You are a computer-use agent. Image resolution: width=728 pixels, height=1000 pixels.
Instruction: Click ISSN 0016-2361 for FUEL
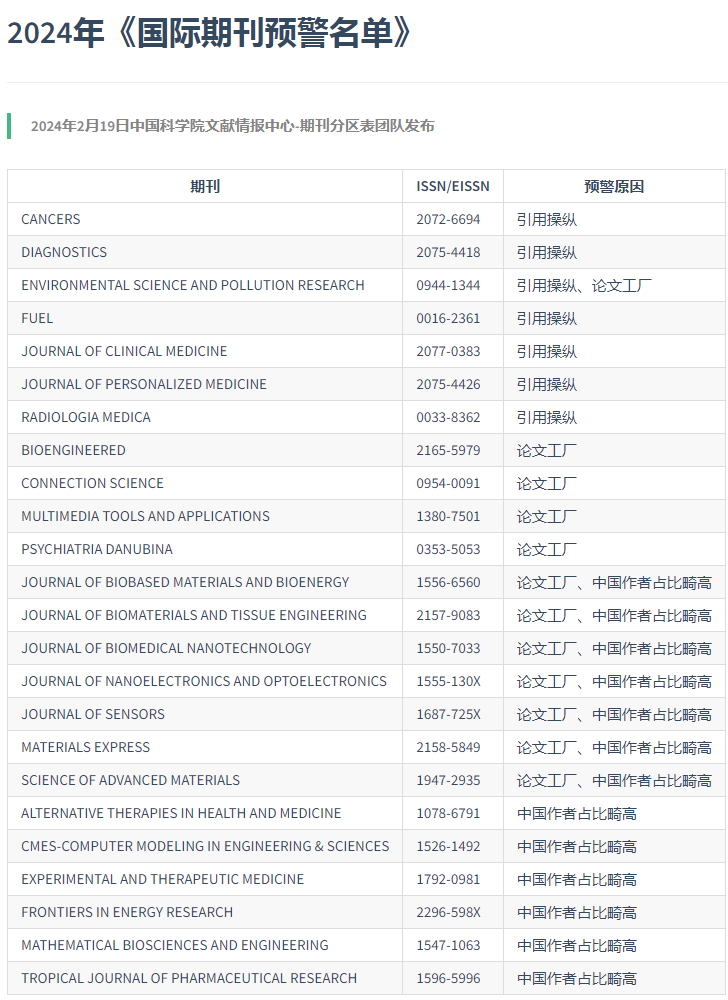pyautogui.click(x=448, y=318)
